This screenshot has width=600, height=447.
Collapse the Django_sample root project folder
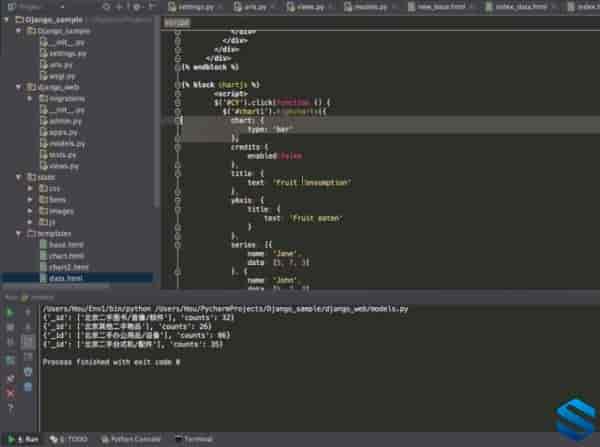(x=6, y=19)
